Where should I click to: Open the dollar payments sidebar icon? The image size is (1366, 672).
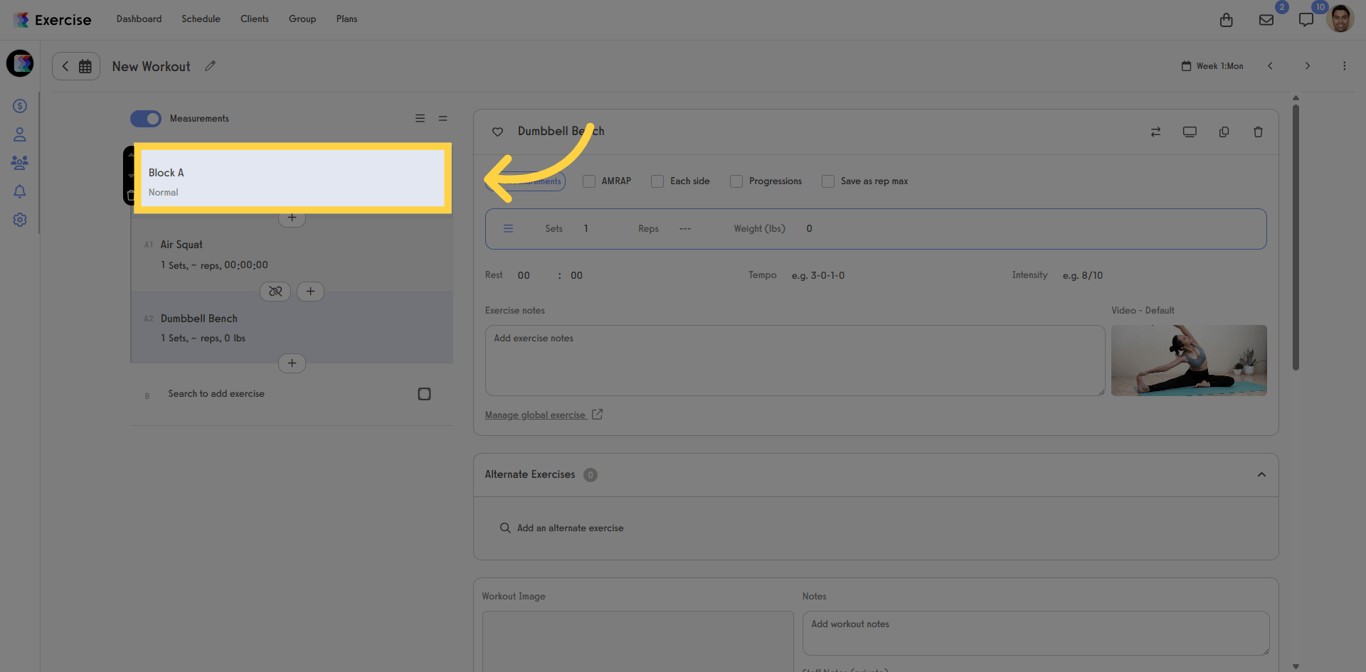coord(19,106)
